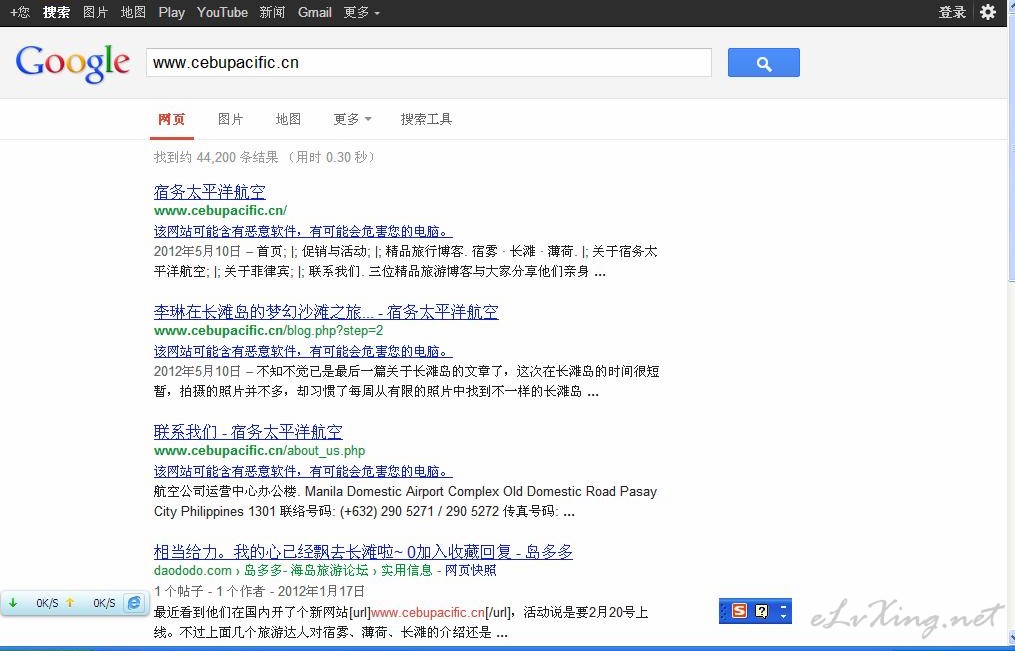
Task: Click malware warning under blog.php result
Action: (303, 351)
